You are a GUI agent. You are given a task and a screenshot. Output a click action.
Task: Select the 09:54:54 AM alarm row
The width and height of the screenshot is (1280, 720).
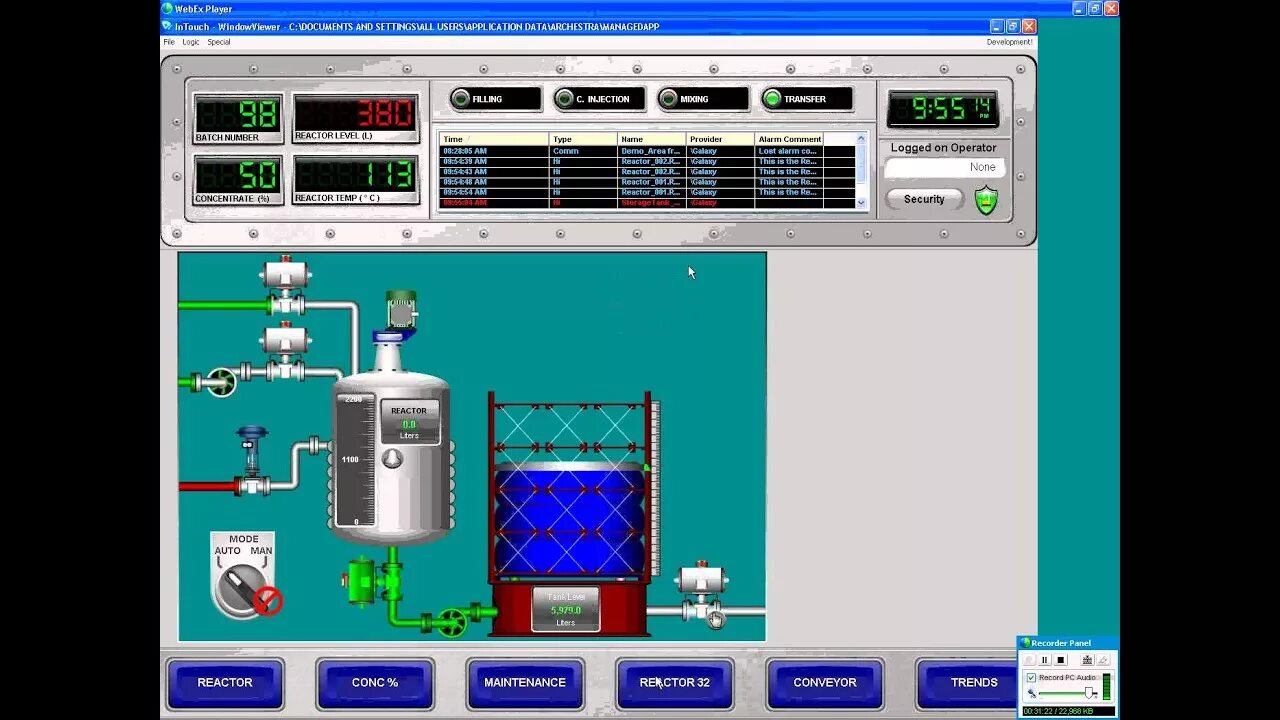click(x=647, y=192)
